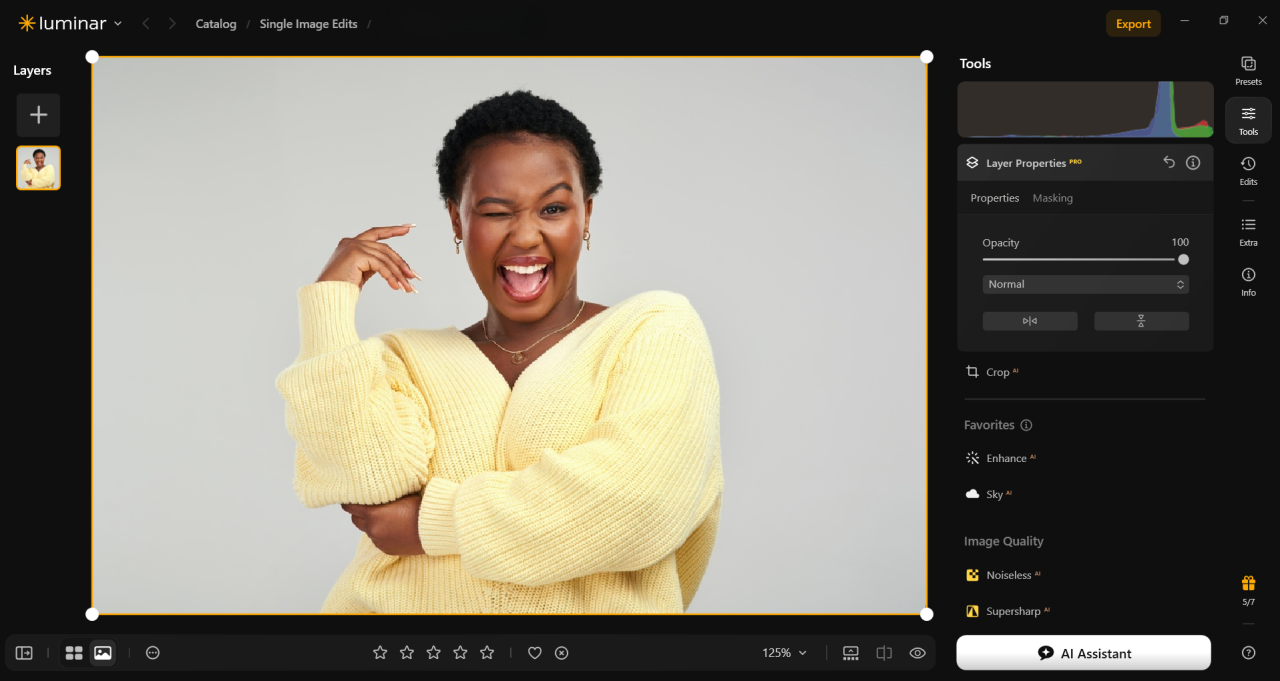Screen dimensions: 1280x681
Task: Rate image five stars
Action: (487, 653)
